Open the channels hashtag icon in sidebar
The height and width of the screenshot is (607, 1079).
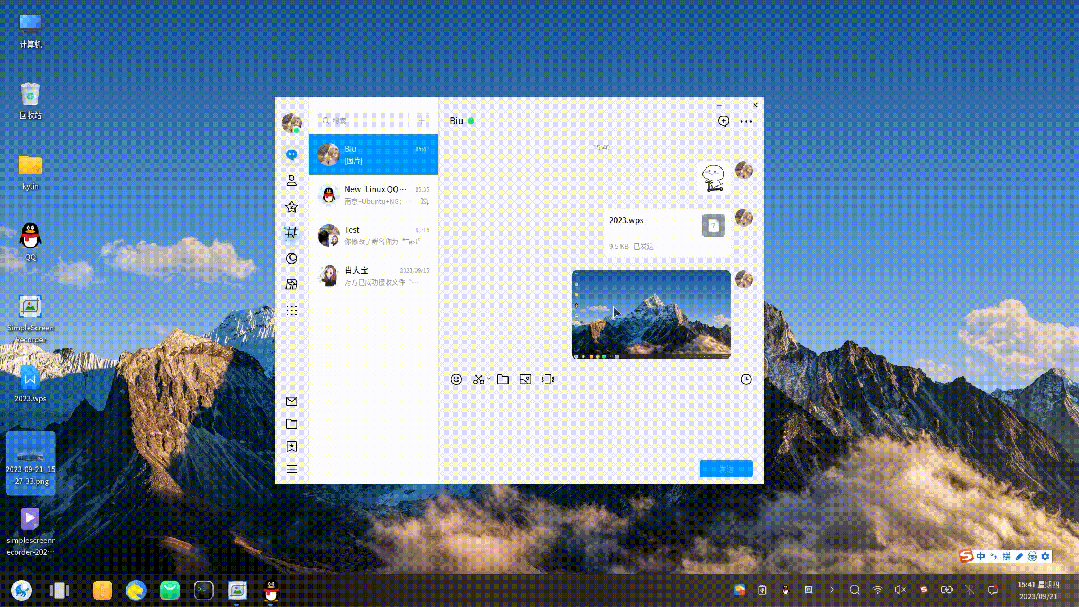click(292, 233)
